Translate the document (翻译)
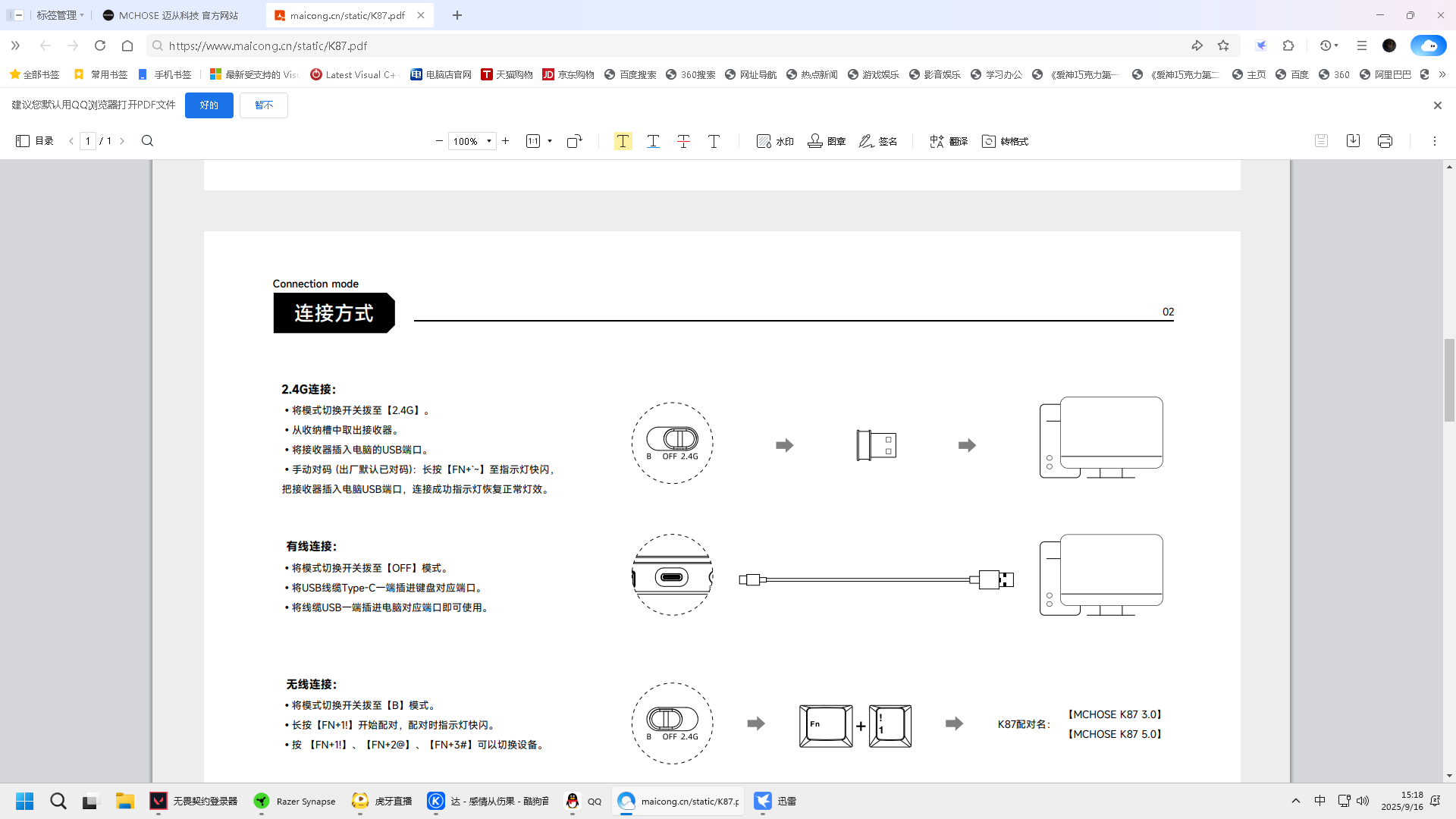The width and height of the screenshot is (1456, 819). [949, 141]
